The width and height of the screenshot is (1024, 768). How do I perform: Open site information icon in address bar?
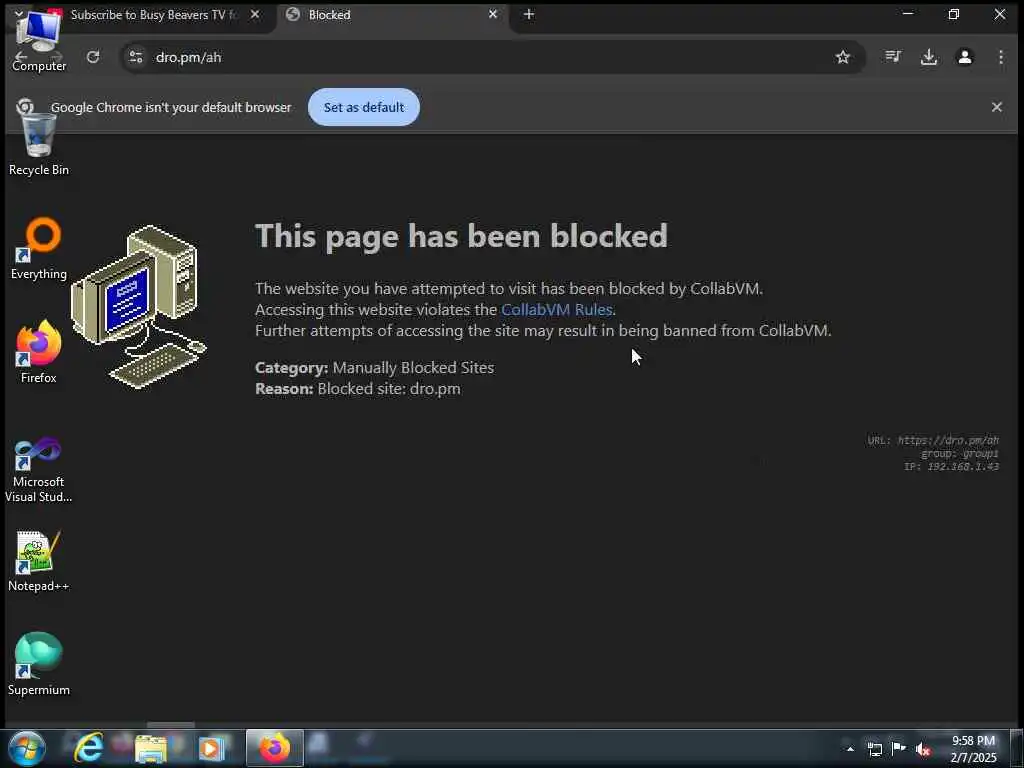136,57
